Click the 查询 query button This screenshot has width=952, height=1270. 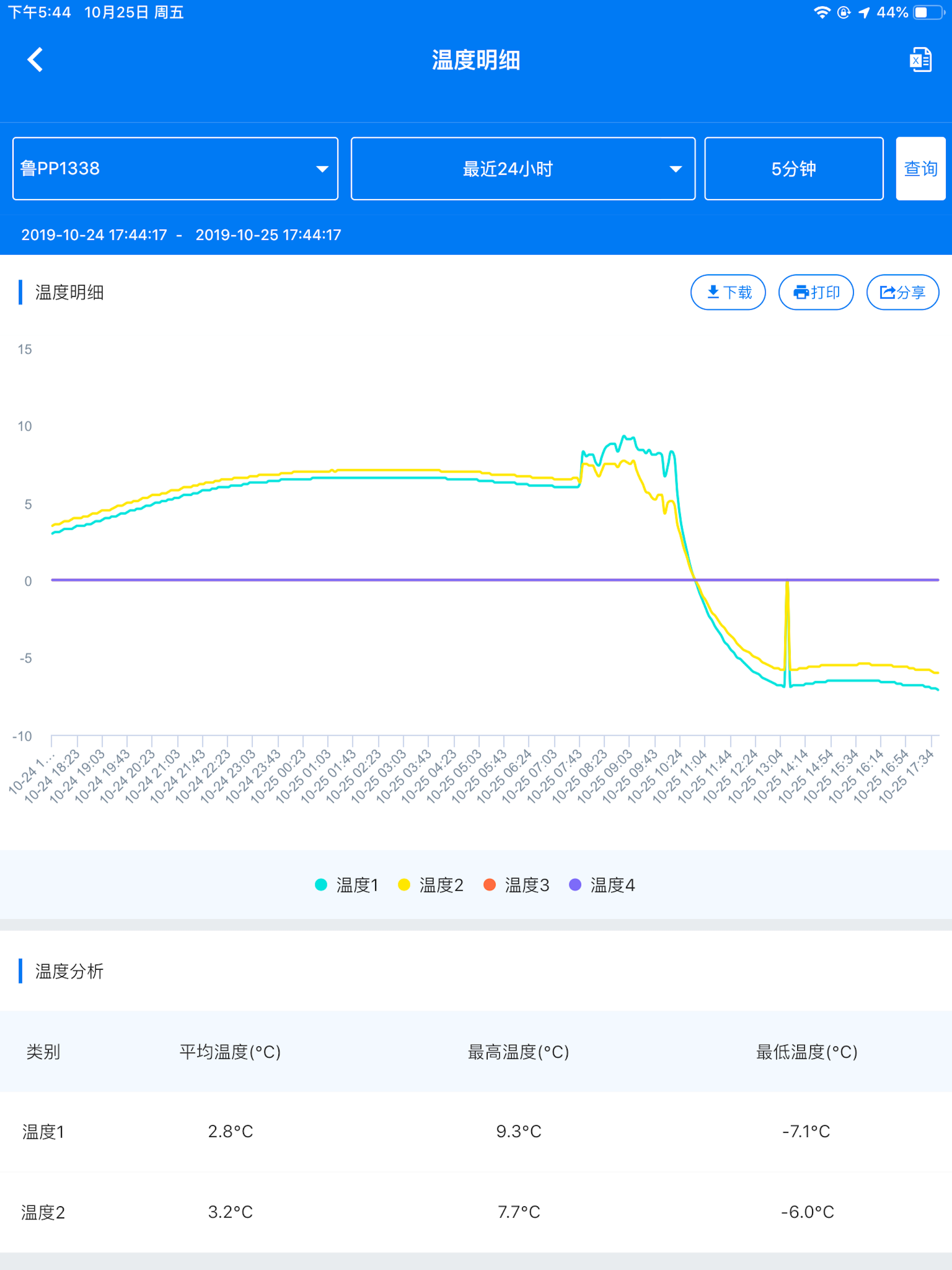(920, 168)
